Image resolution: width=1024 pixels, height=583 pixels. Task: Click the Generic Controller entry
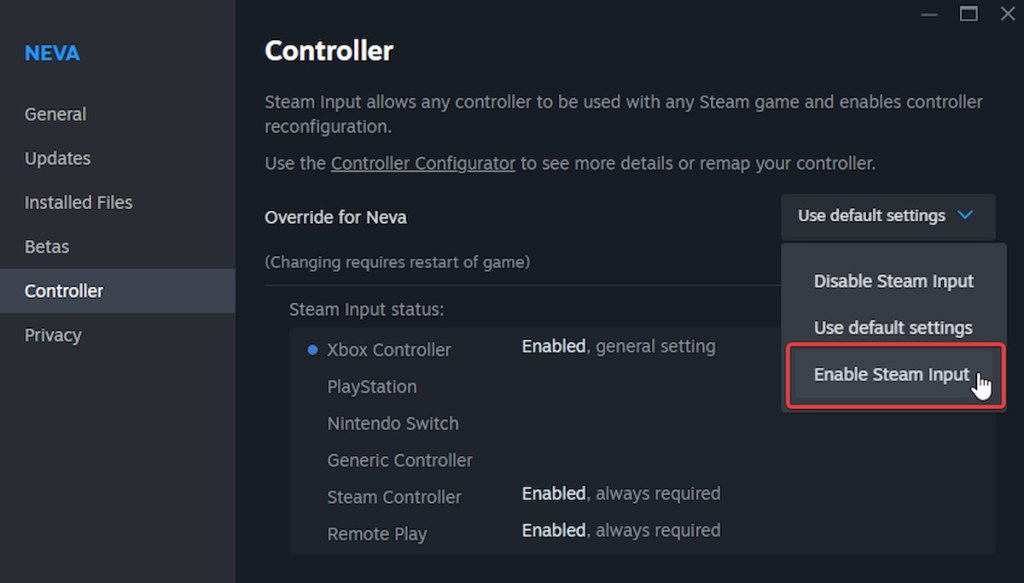coord(400,461)
